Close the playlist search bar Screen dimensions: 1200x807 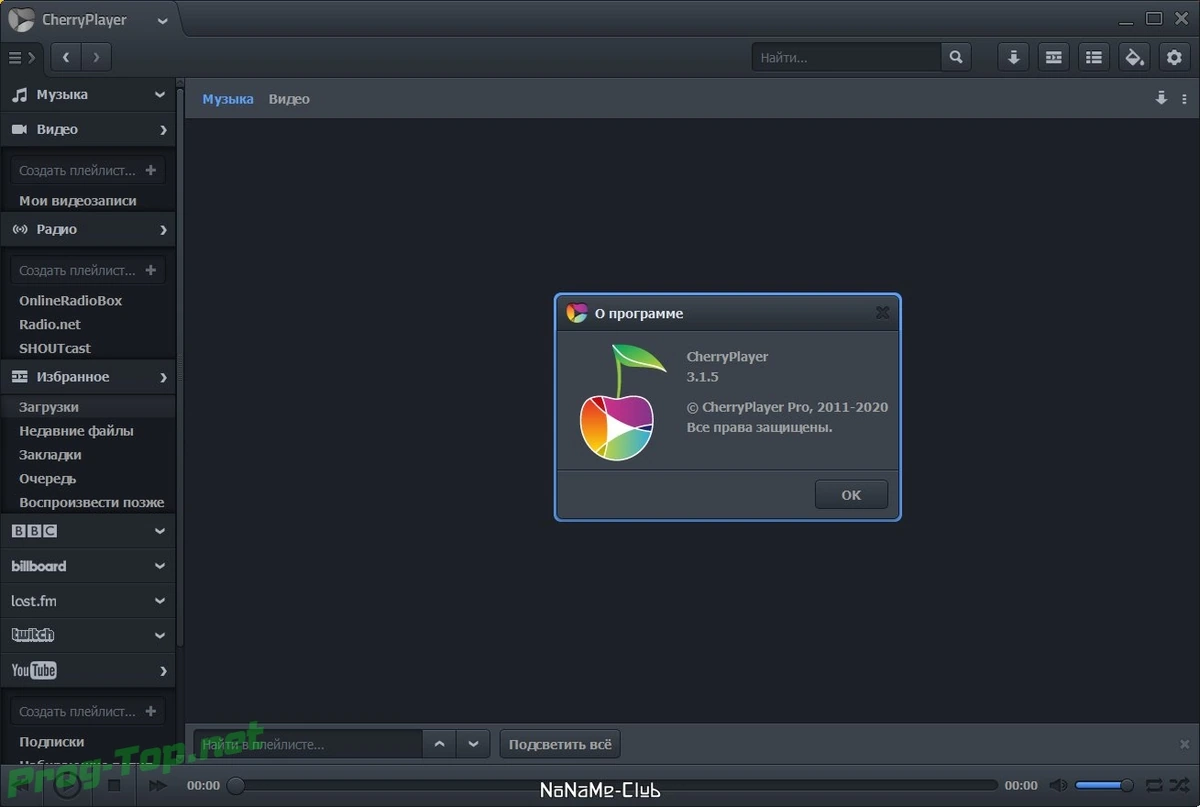coord(1185,744)
